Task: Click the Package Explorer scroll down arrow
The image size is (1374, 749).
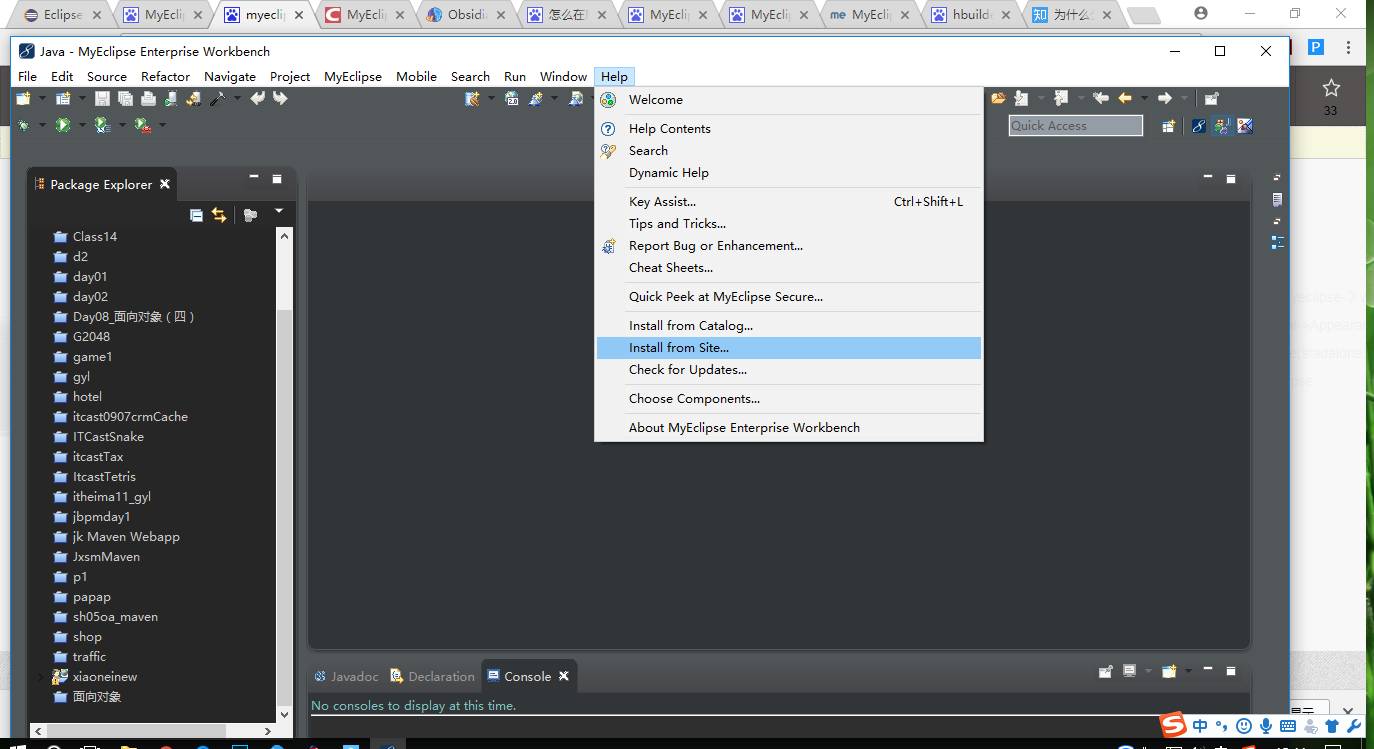Action: pos(284,715)
